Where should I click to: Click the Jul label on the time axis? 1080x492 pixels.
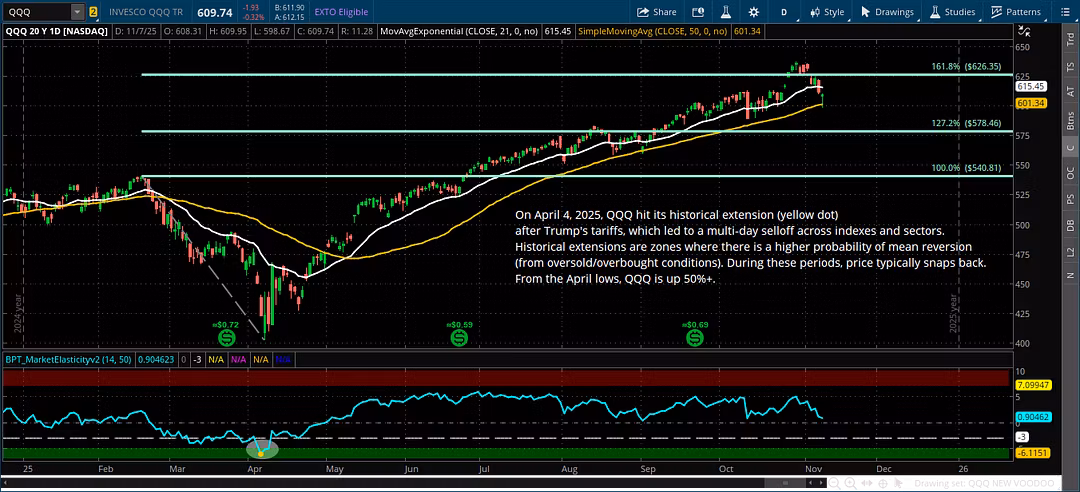point(484,469)
